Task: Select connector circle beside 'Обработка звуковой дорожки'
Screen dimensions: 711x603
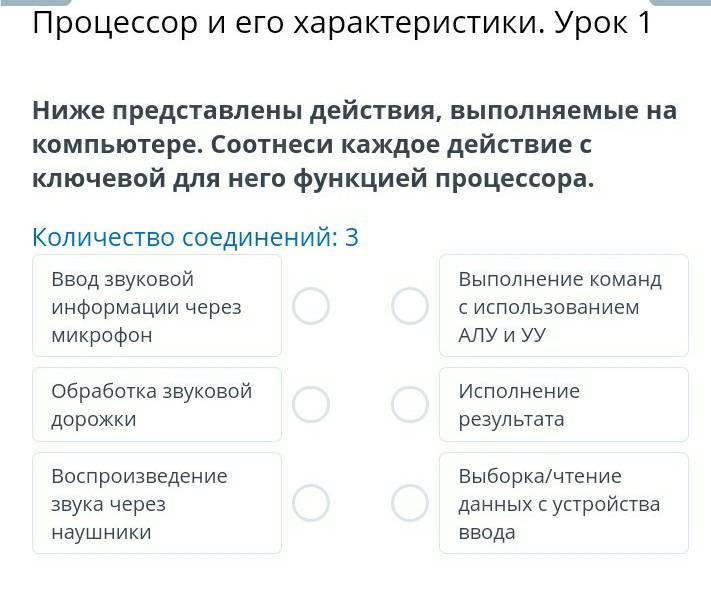Action: (311, 404)
